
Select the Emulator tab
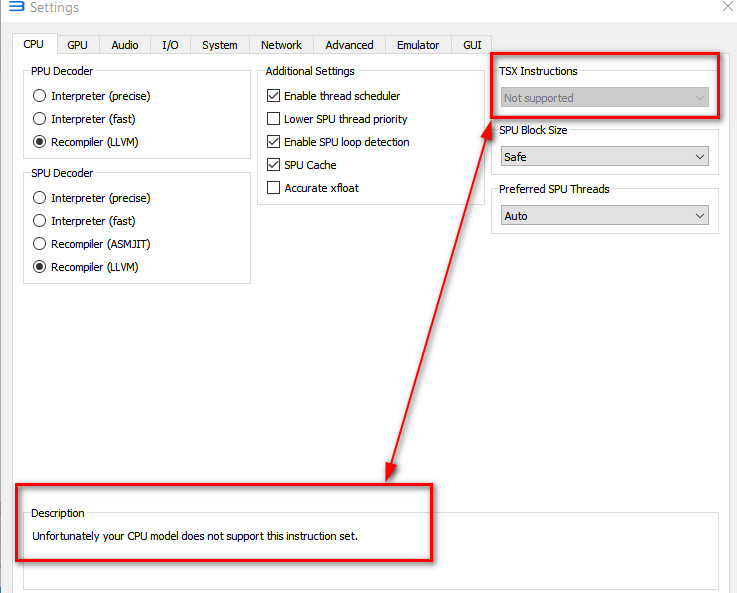417,45
